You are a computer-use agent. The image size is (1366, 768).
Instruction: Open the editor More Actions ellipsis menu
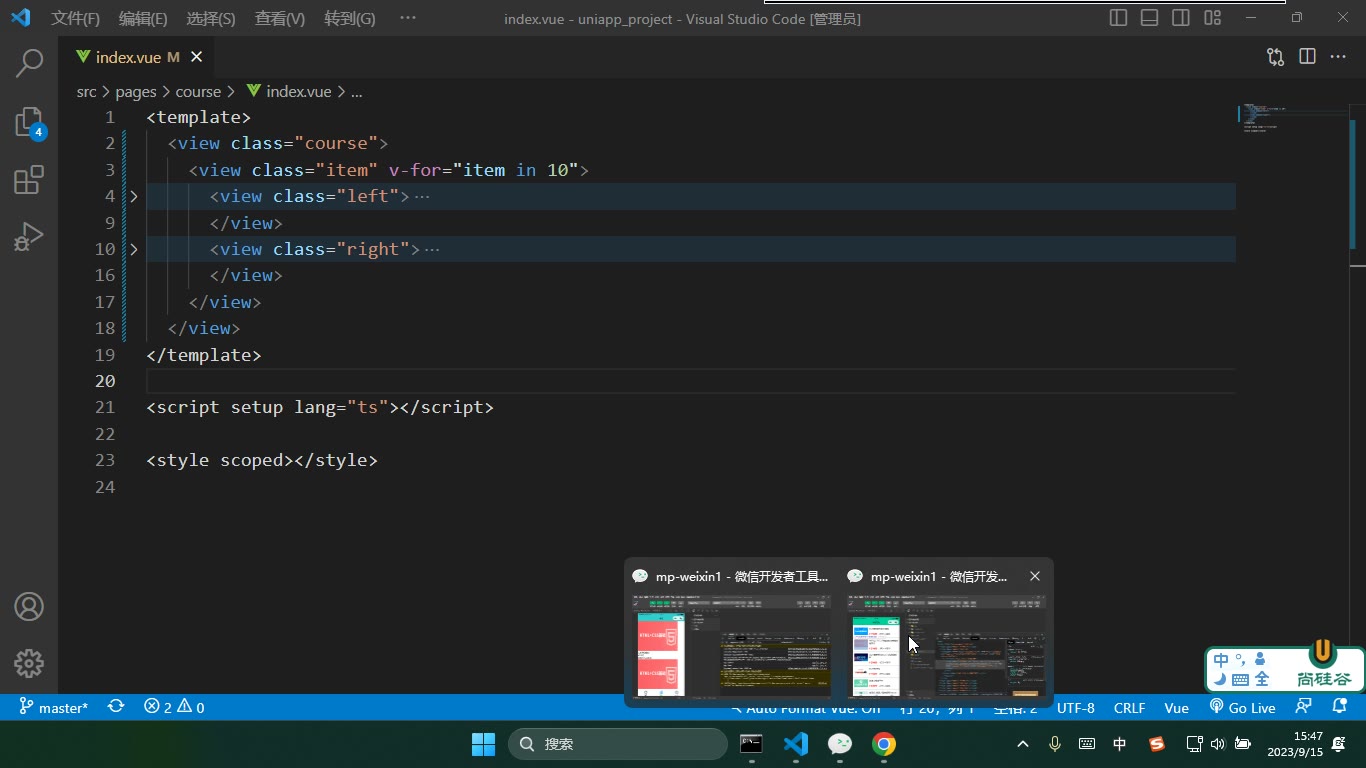click(x=1338, y=57)
